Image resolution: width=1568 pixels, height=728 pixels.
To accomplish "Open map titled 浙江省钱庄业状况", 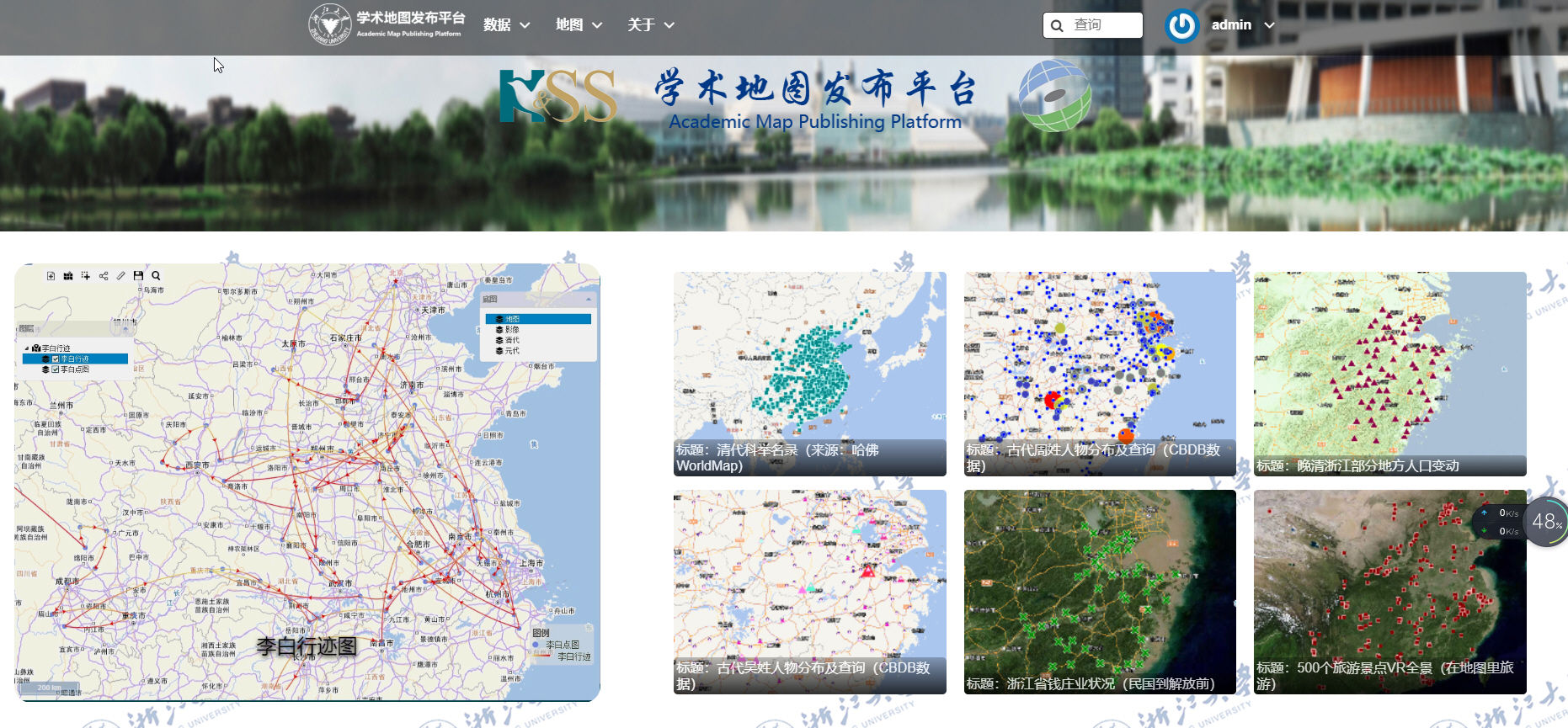I will pyautogui.click(x=1100, y=592).
